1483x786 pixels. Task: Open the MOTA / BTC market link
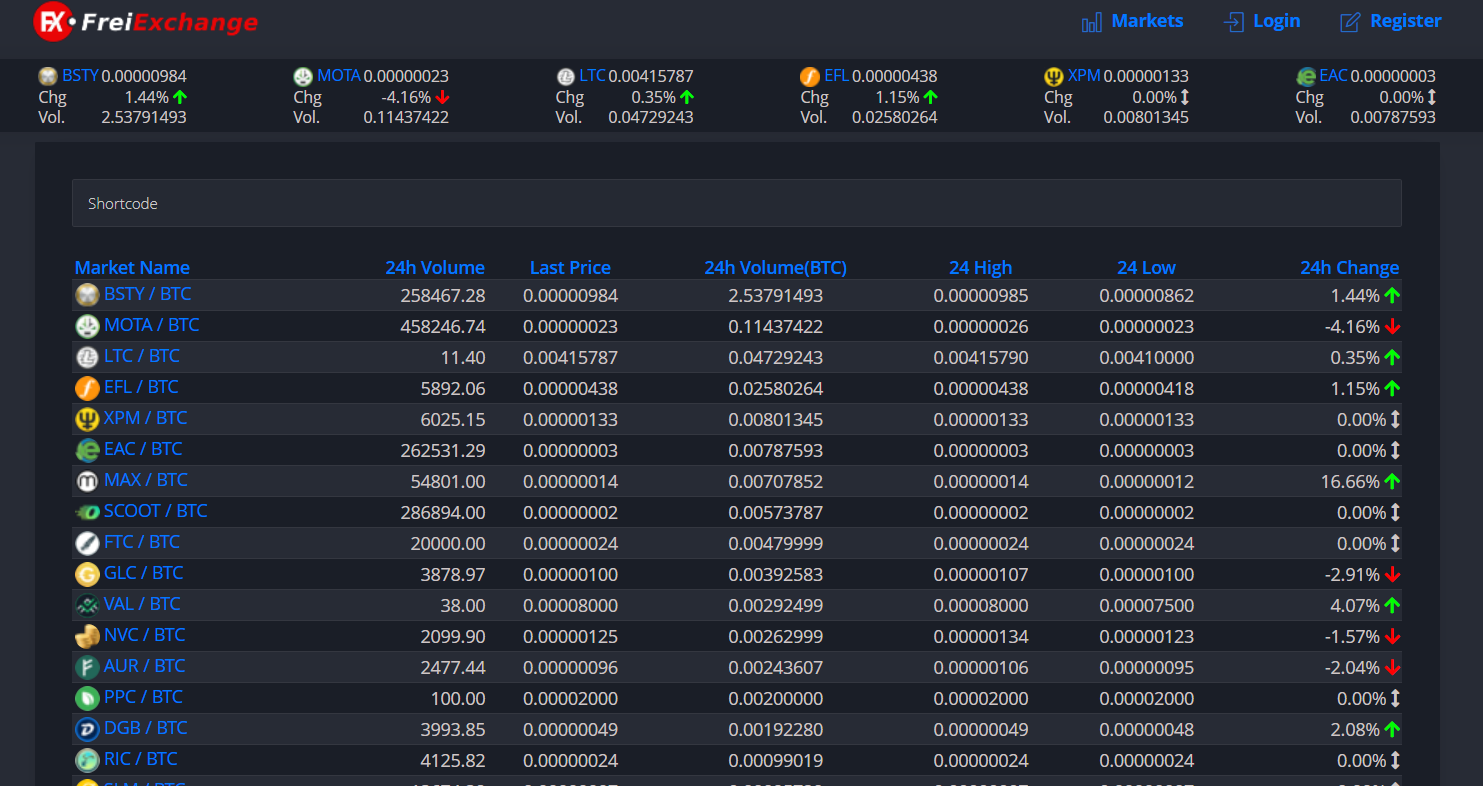[x=151, y=325]
